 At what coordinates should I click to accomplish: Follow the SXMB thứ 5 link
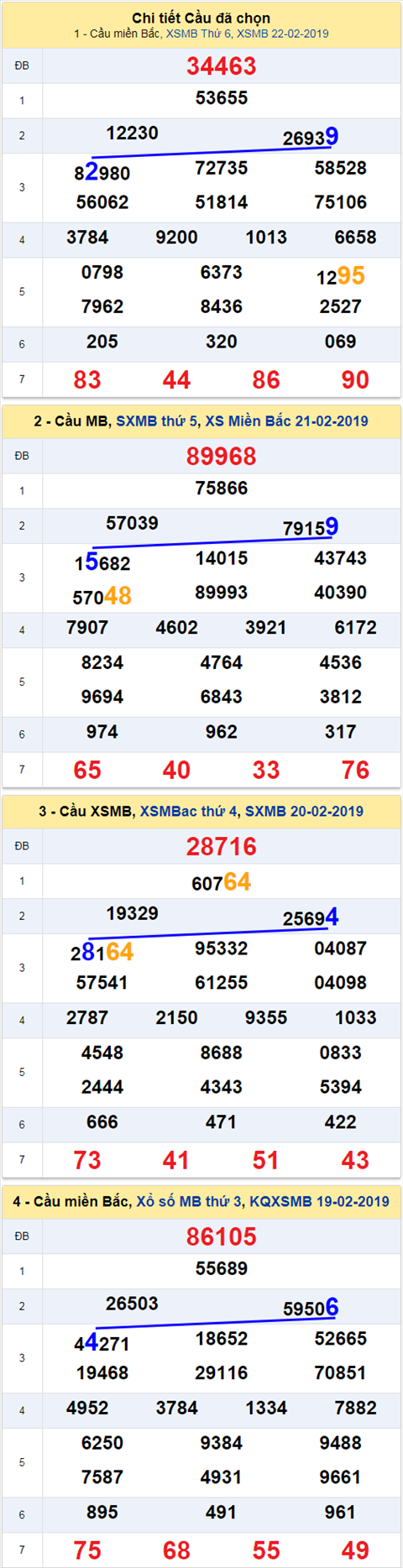[x=158, y=421]
